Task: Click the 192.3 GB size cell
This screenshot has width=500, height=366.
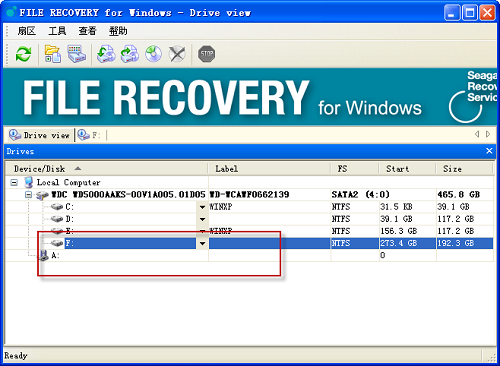Action: 456,243
